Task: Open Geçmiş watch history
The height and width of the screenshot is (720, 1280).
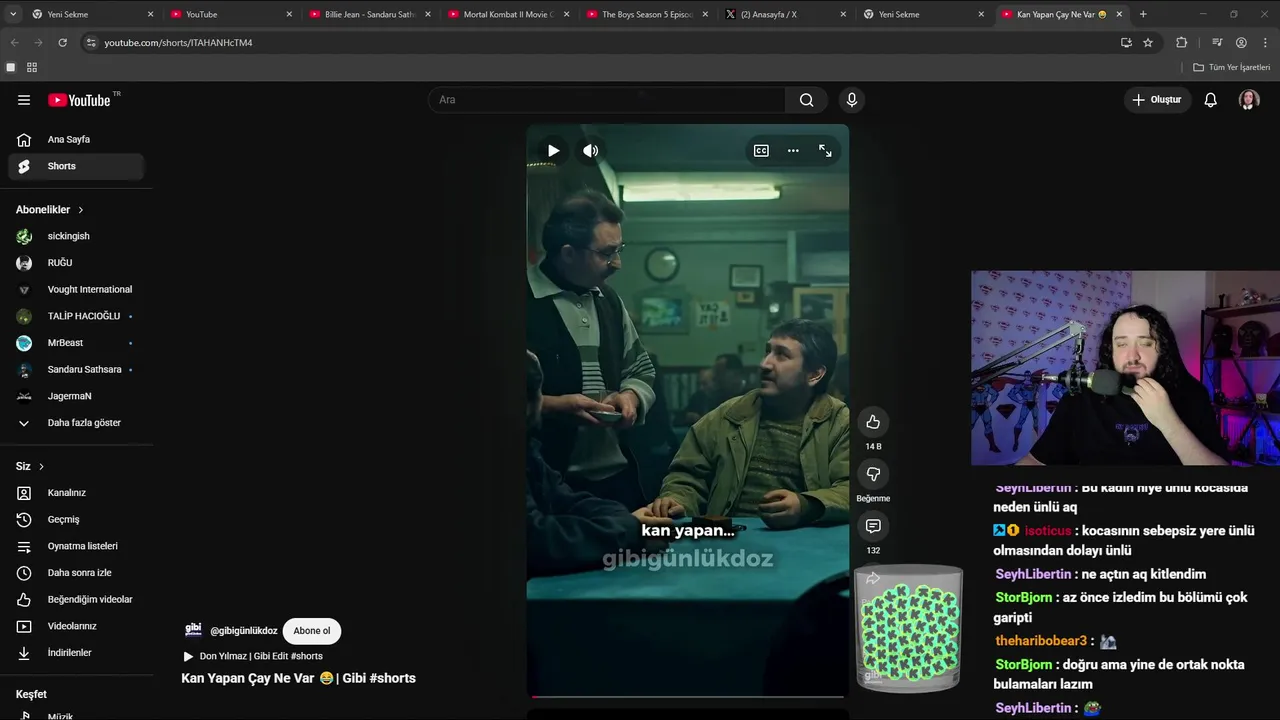Action: coord(76,520)
